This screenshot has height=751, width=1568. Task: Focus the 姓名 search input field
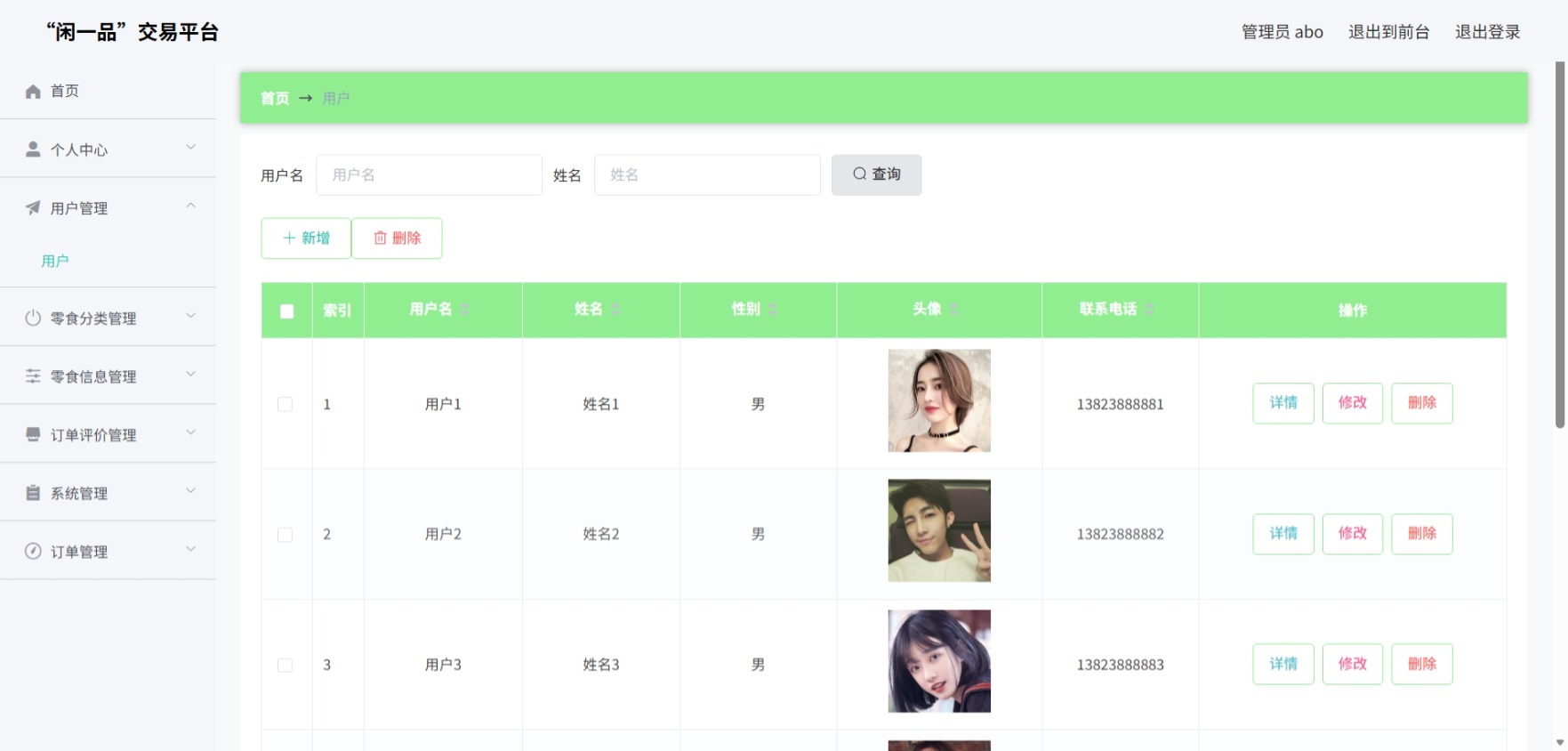click(x=707, y=175)
